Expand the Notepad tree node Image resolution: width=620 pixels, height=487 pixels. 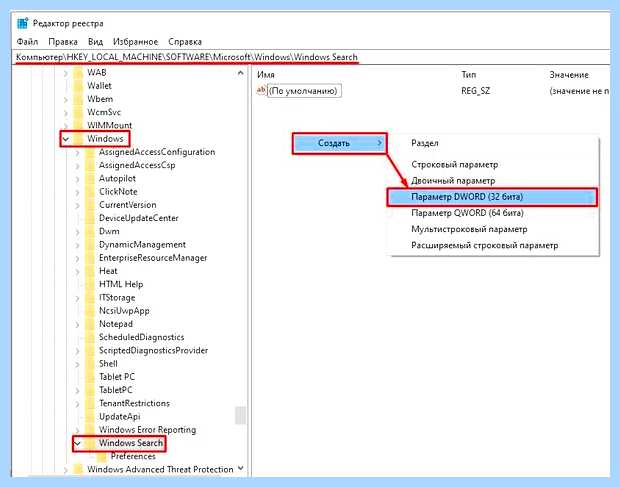(x=78, y=324)
